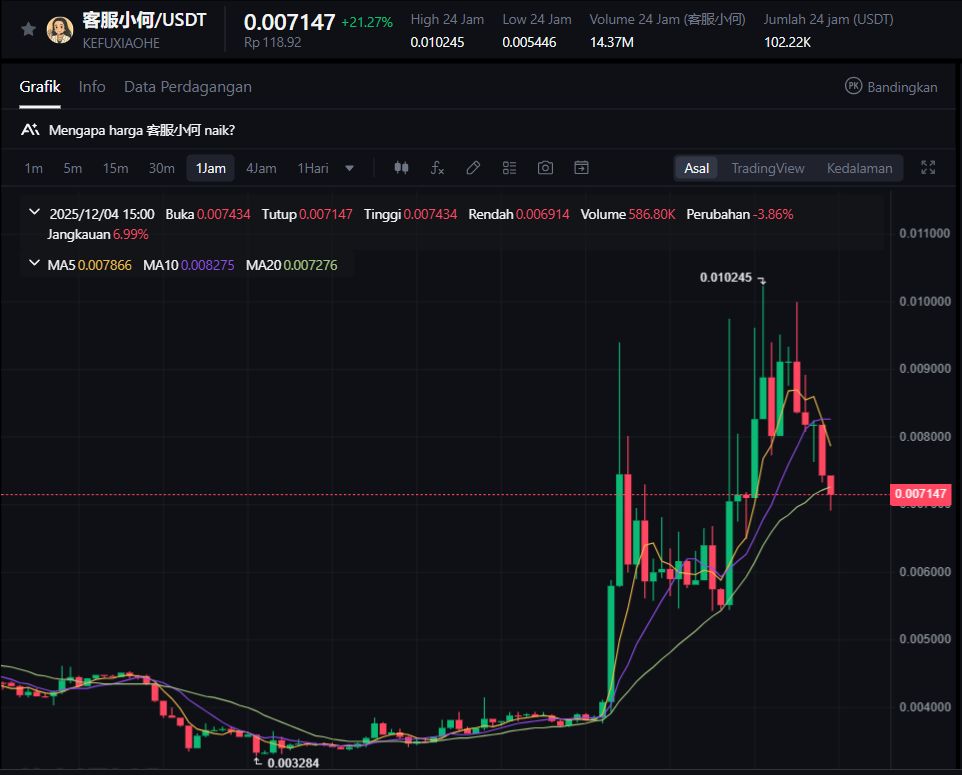962x775 pixels.
Task: Switch chart view to Kedalaman
Action: coord(859,168)
